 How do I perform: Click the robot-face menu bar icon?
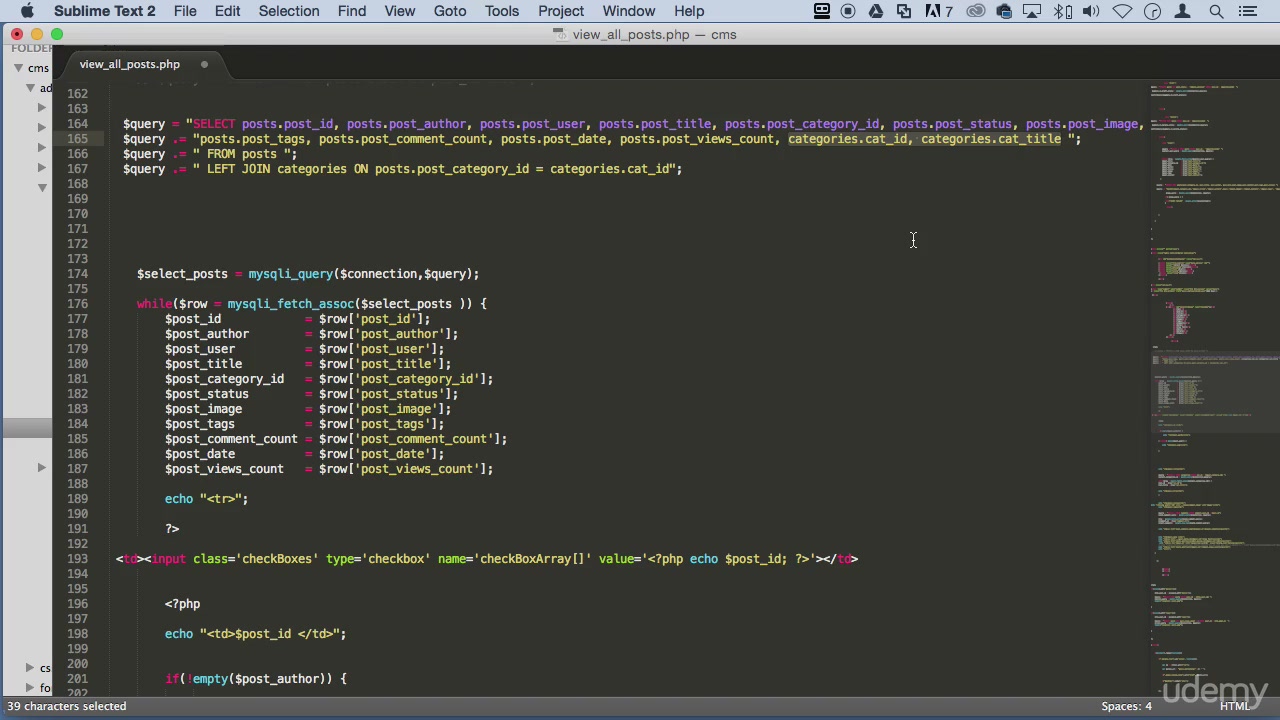coord(821,11)
